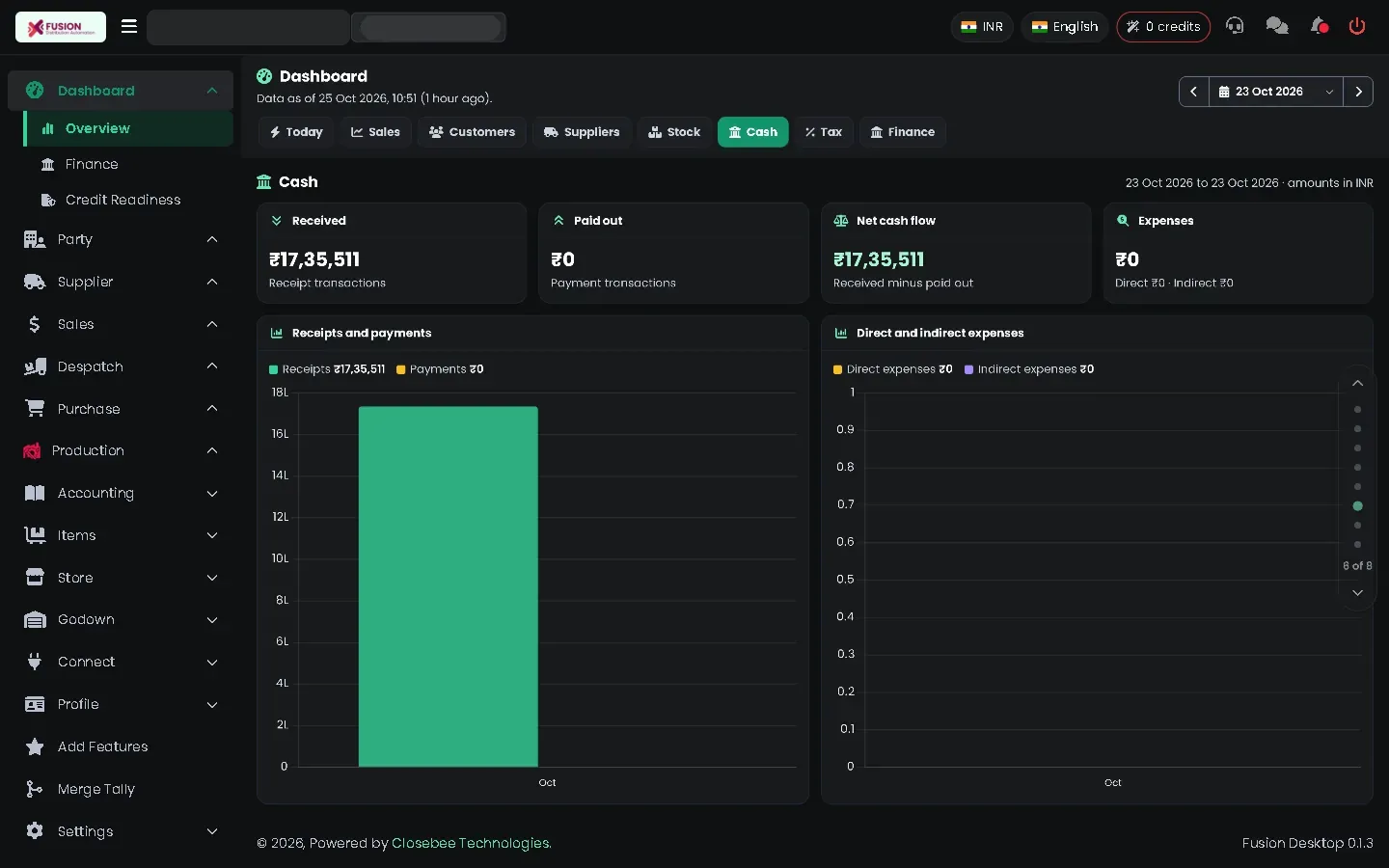This screenshot has width=1389, height=868.
Task: Click the Sales dollar icon
Action: coord(35,324)
